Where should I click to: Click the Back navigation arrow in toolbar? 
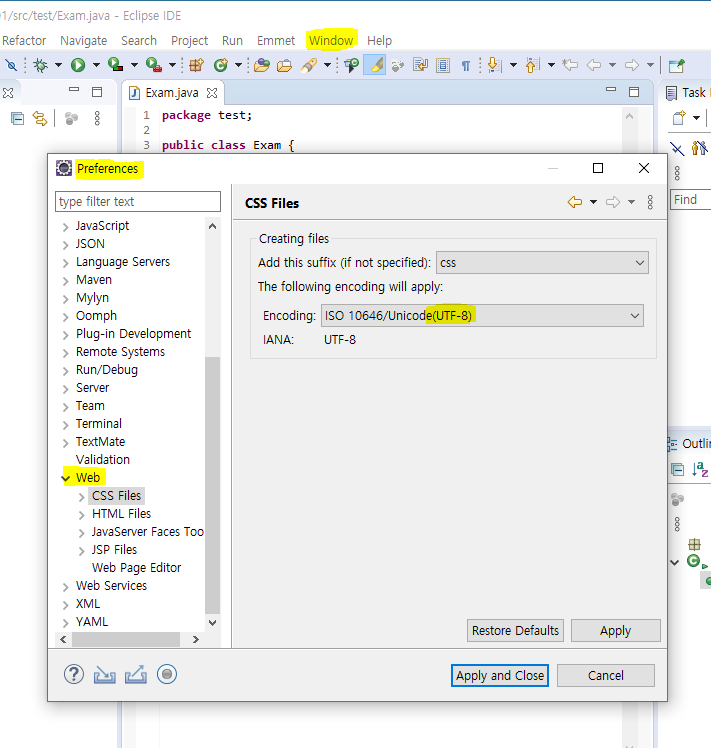click(x=594, y=64)
